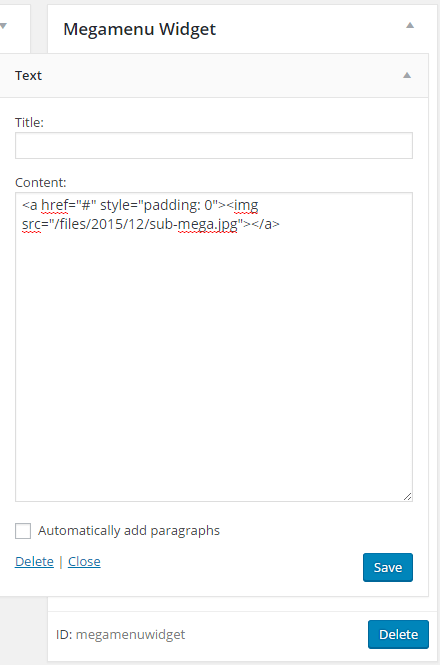440x665 pixels.
Task: Click the Automatically add paragraphs label text
Action: pos(129,531)
